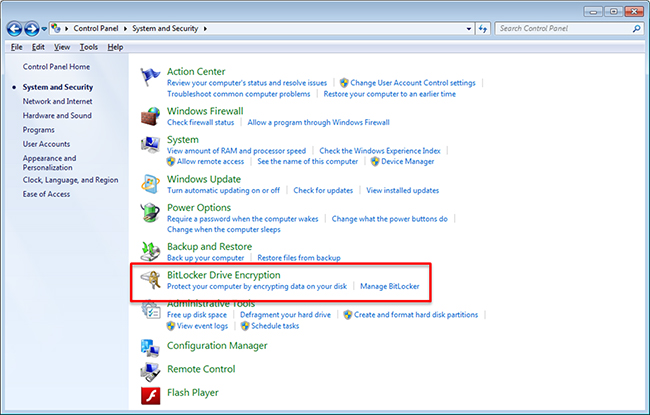This screenshot has height=415, width=650.
Task: Go back with the Back arrow button
Action: tap(15, 29)
